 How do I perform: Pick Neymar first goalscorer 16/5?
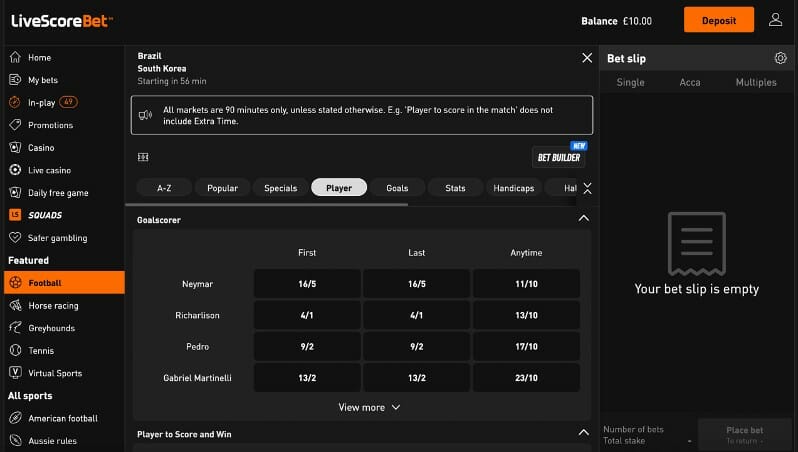point(307,284)
